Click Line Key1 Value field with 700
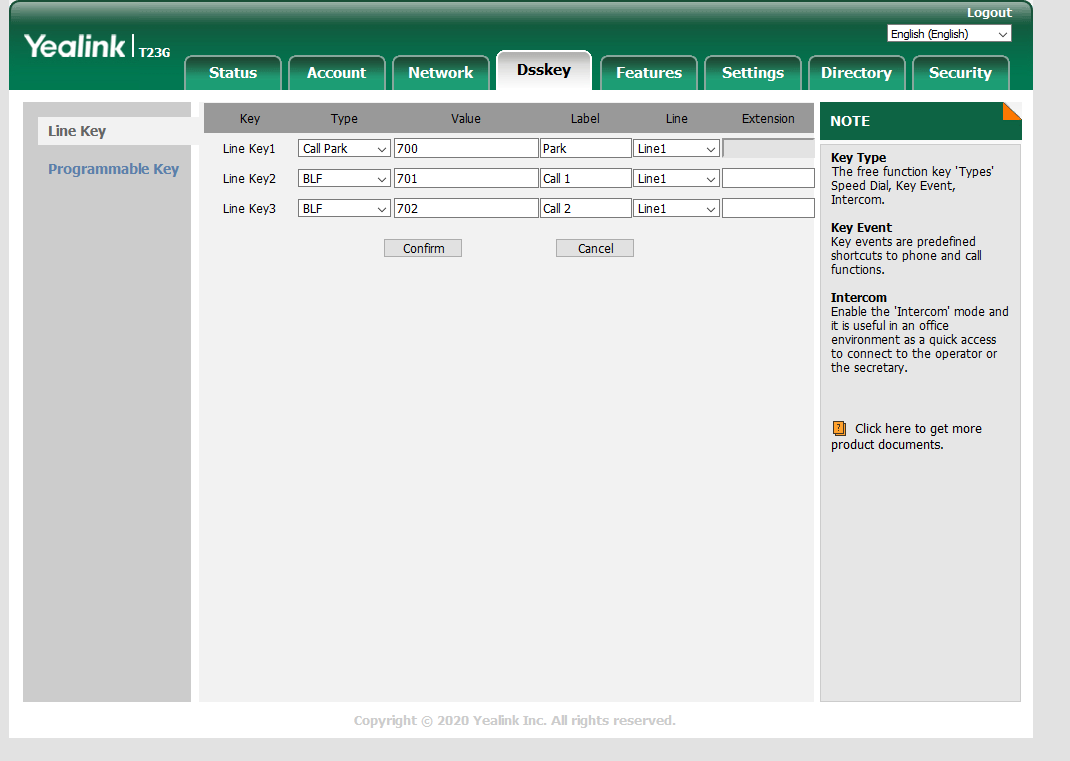The width and height of the screenshot is (1070, 761). [x=465, y=149]
